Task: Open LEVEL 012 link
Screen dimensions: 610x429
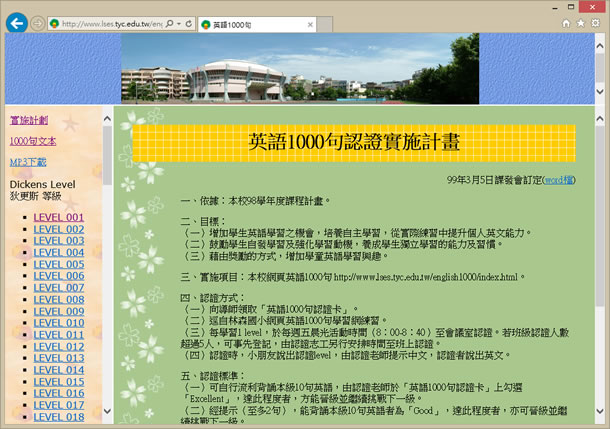Action: click(x=59, y=347)
